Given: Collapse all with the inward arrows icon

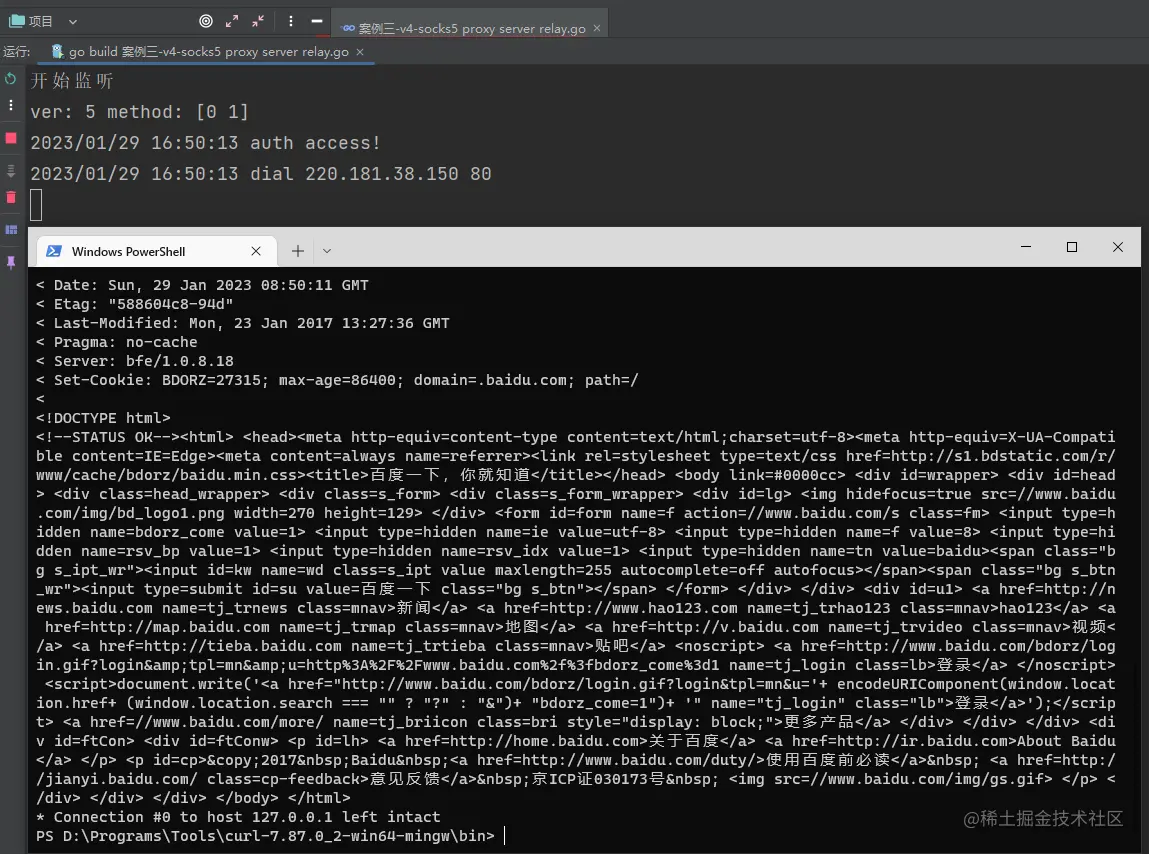Looking at the screenshot, I should [258, 21].
